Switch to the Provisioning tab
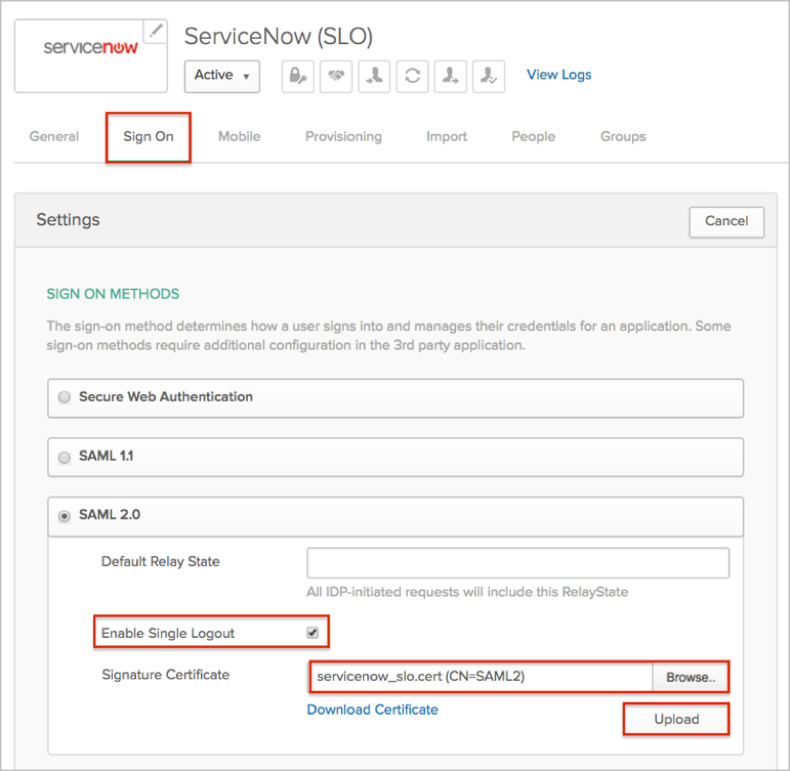Viewport: 790px width, 771px height. tap(343, 136)
